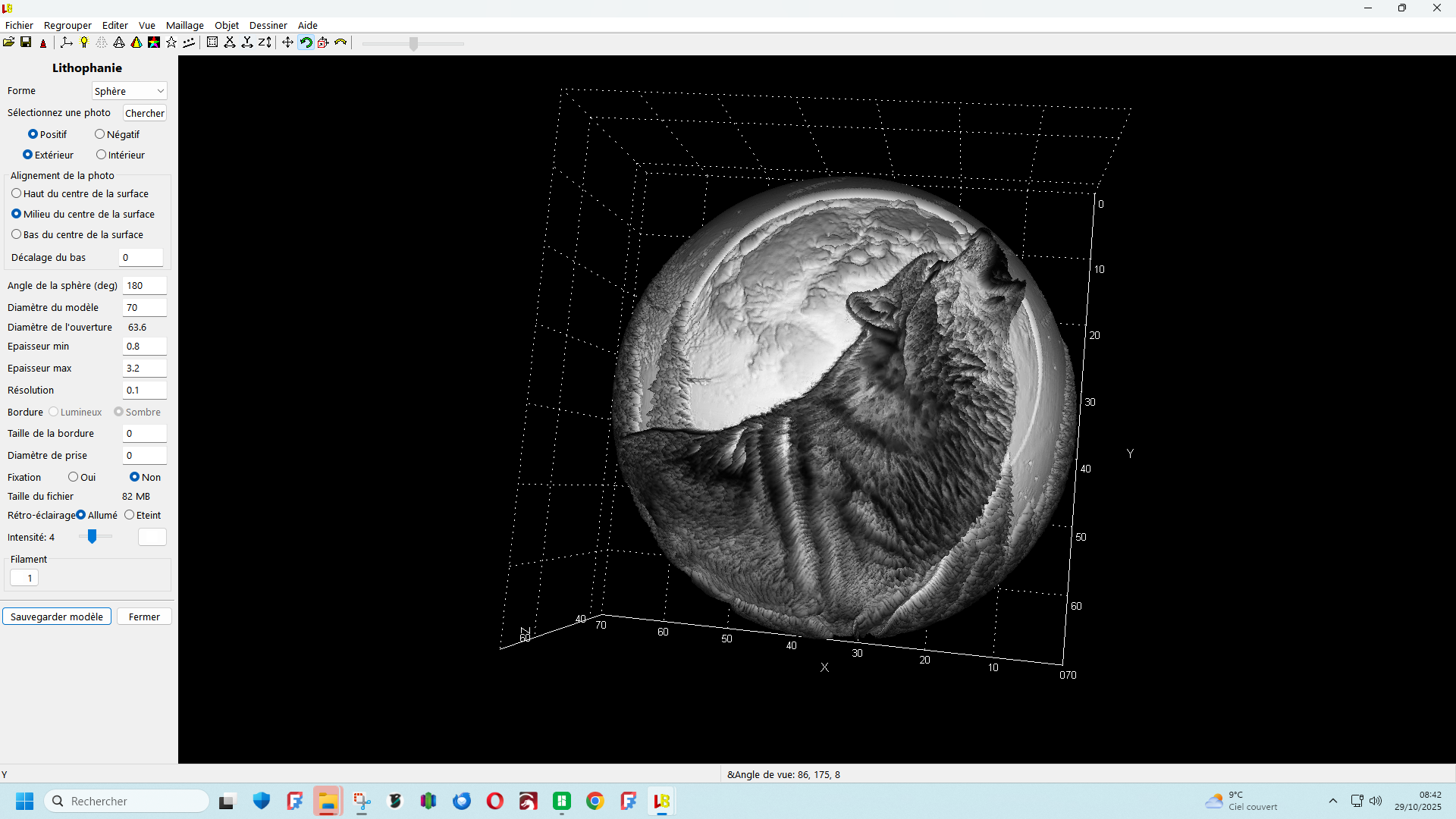Click the Epaisseur max input field

pos(144,369)
